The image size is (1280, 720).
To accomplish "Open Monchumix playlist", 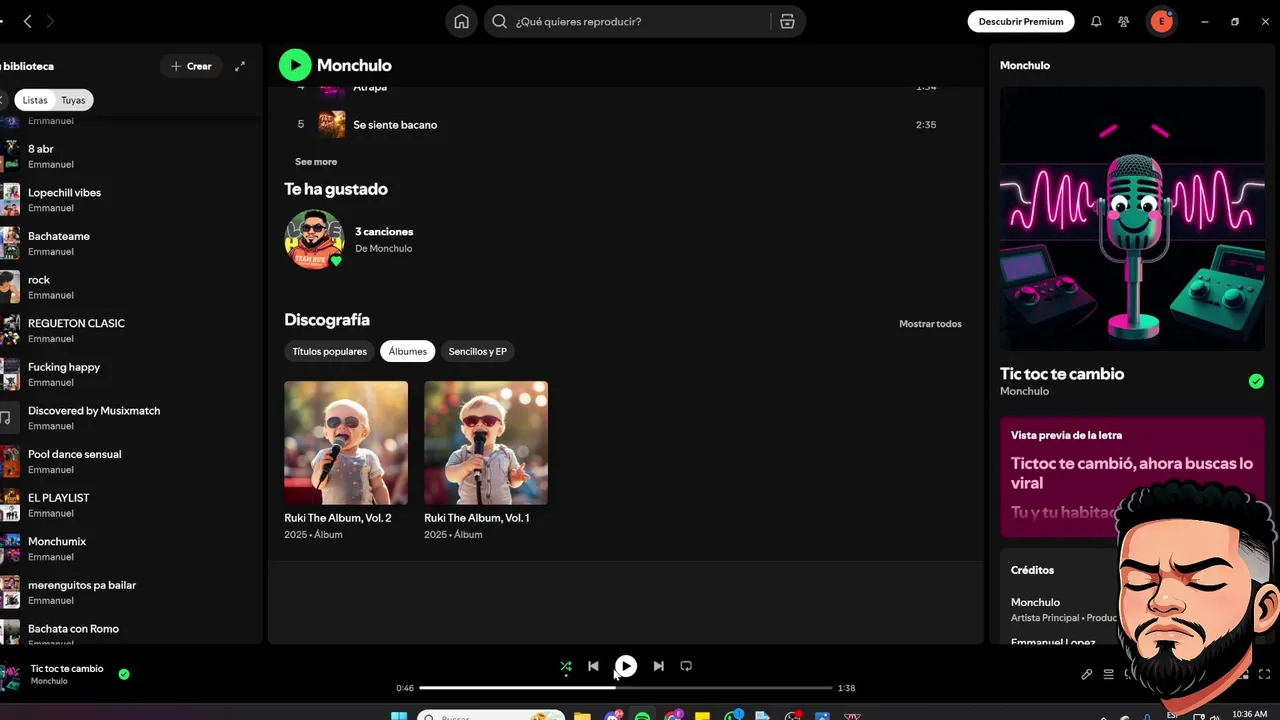I will pyautogui.click(x=130, y=549).
